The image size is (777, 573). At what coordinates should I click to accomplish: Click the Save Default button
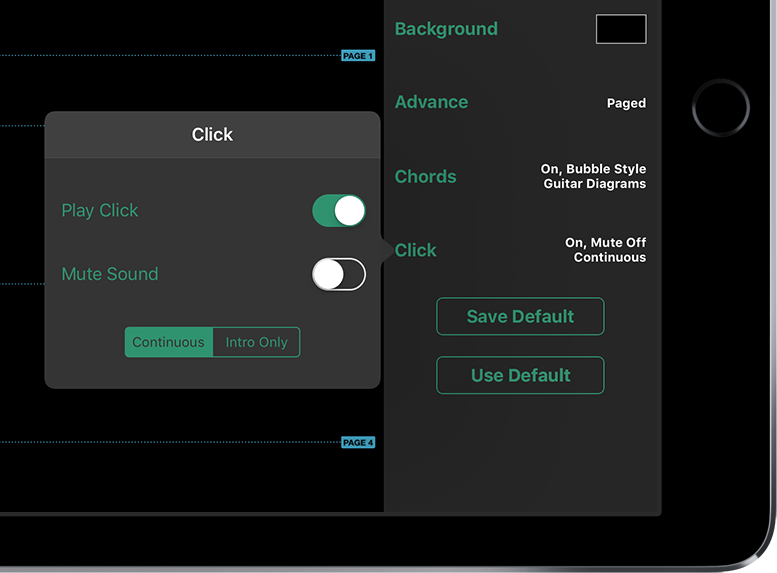tap(520, 316)
